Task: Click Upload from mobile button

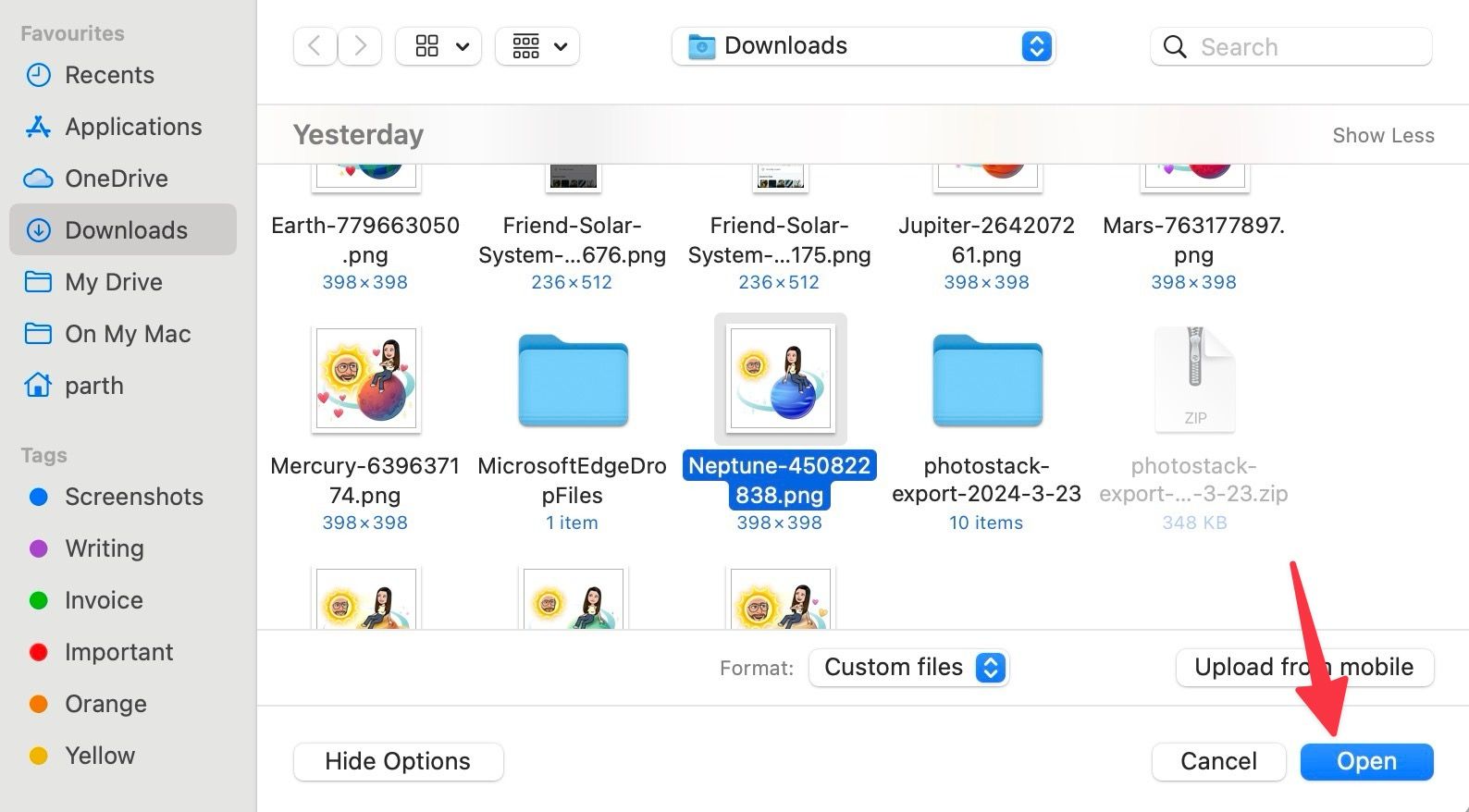Action: (x=1304, y=668)
